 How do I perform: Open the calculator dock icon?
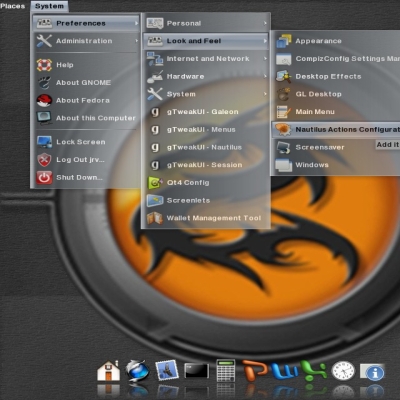coord(226,371)
